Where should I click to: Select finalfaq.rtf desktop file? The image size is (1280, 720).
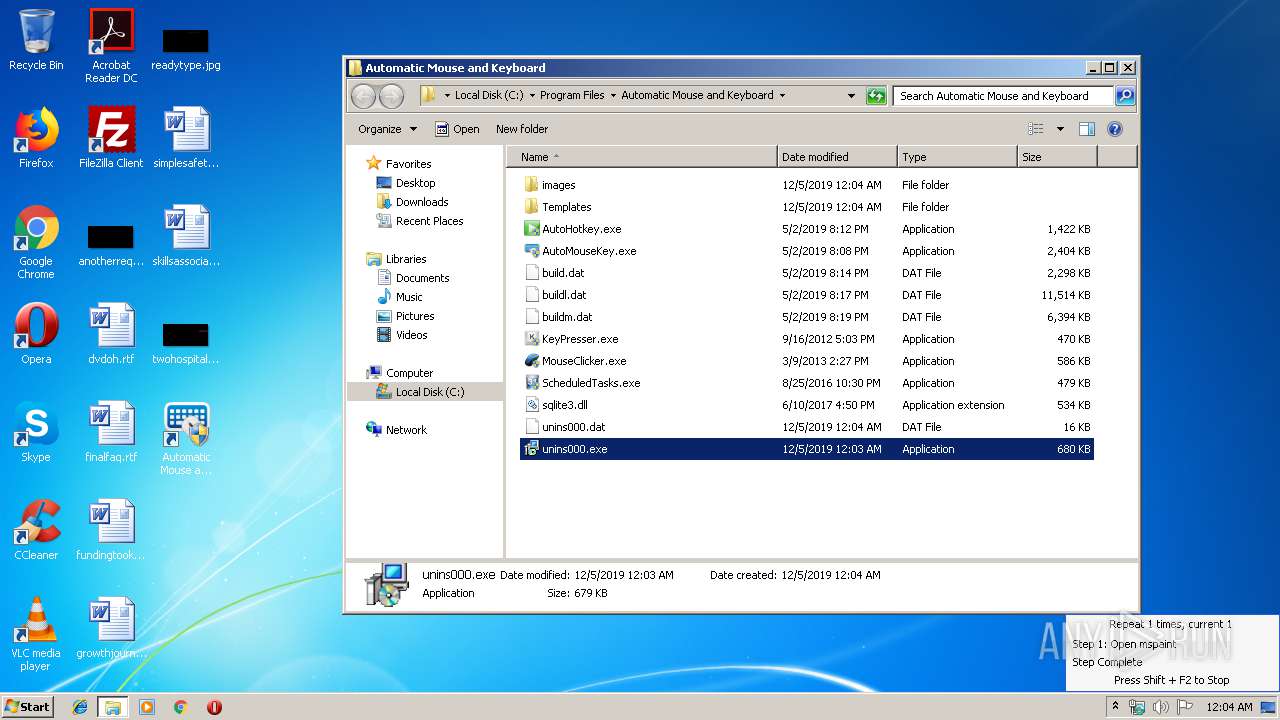[111, 432]
